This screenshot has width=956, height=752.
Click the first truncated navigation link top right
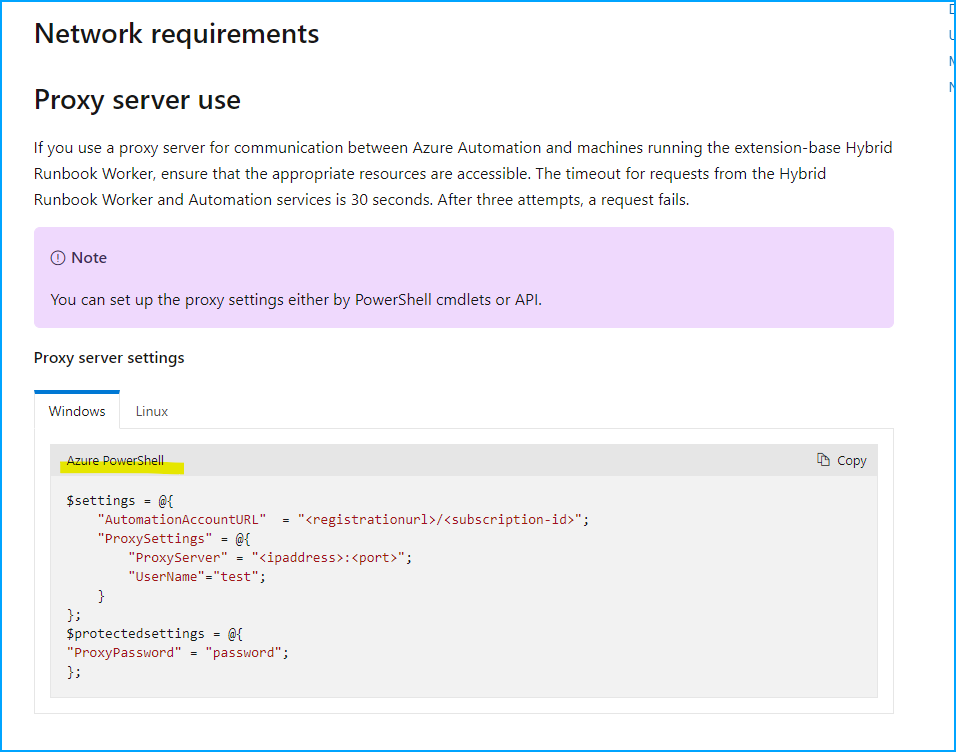(950, 9)
